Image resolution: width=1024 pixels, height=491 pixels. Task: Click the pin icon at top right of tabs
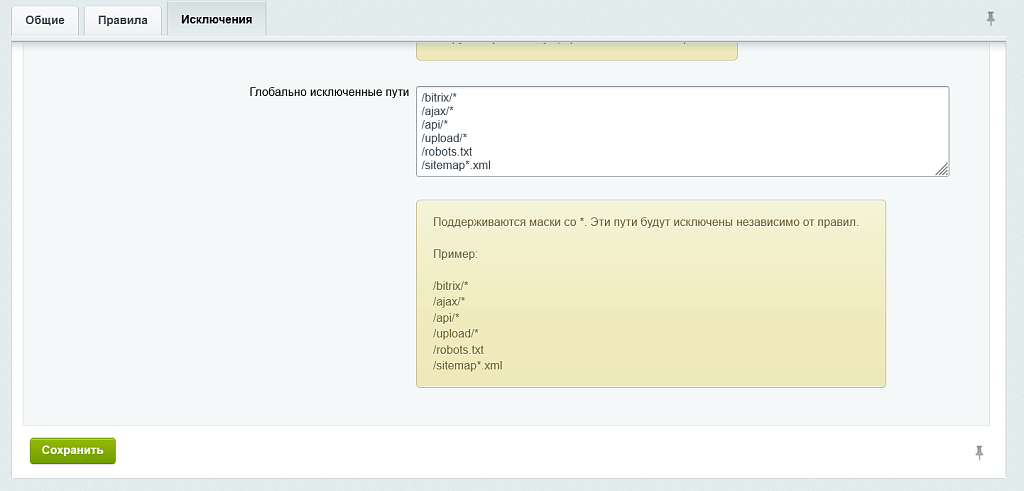[990, 18]
